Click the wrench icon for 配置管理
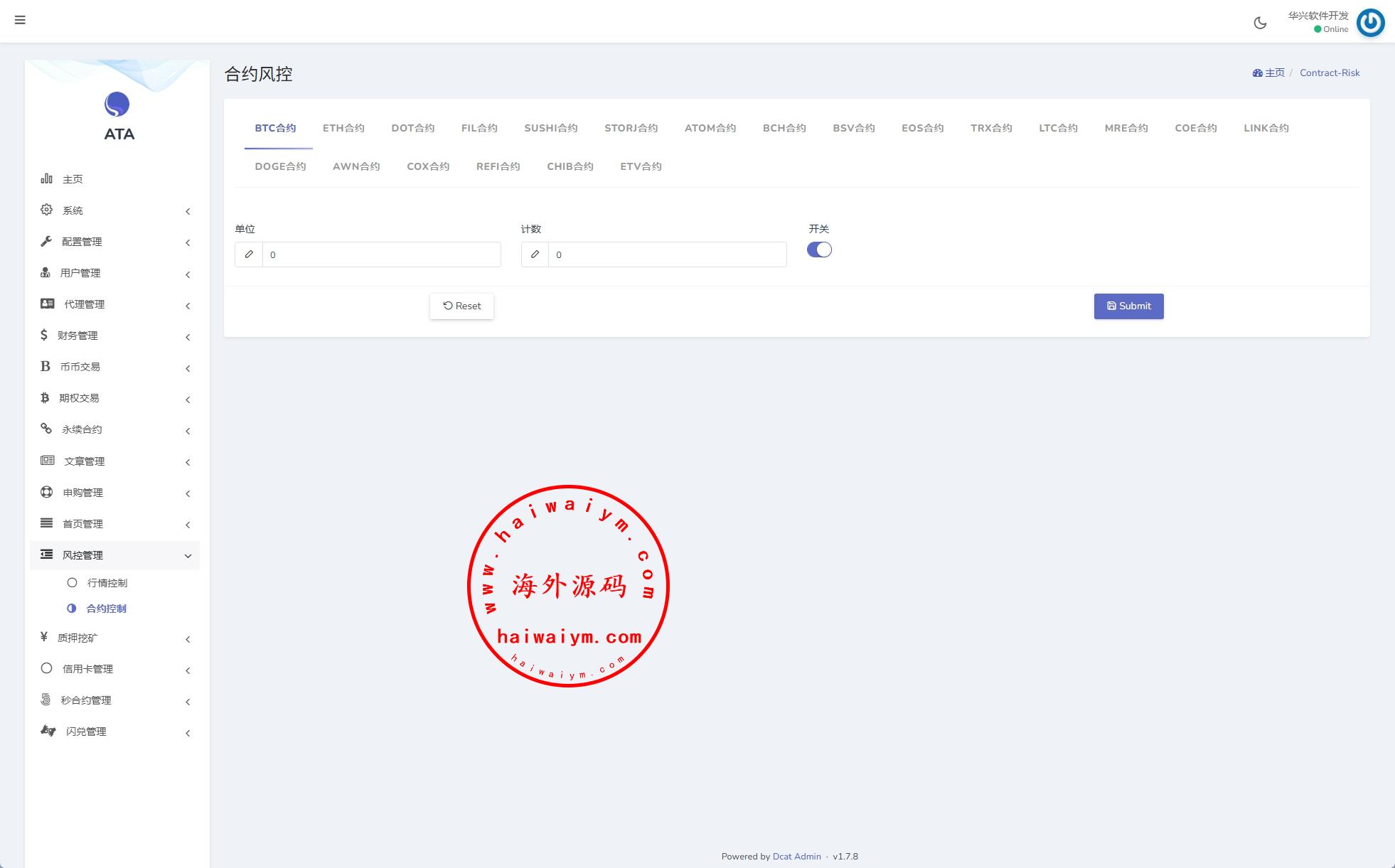The image size is (1395, 868). [46, 241]
